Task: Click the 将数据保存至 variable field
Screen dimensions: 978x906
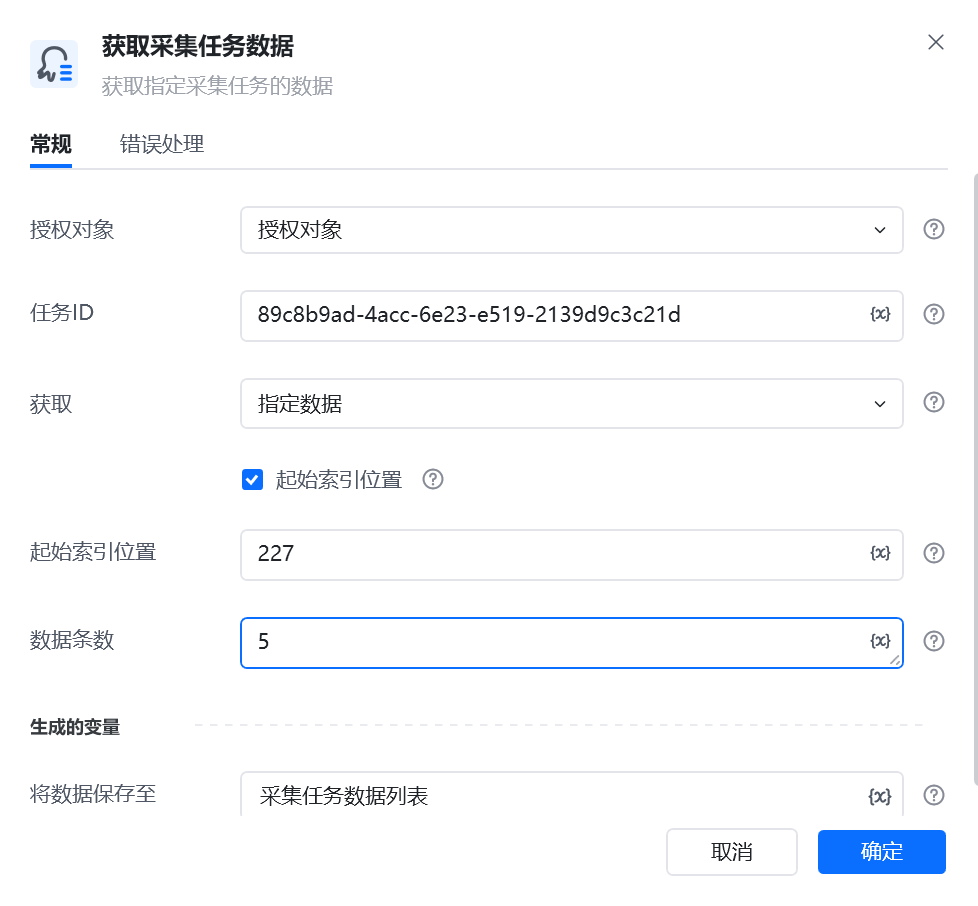Action: tap(571, 794)
